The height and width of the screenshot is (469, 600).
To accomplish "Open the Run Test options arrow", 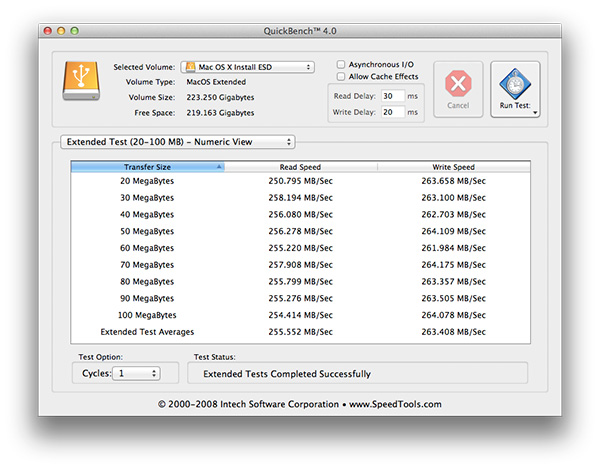I will point(535,113).
